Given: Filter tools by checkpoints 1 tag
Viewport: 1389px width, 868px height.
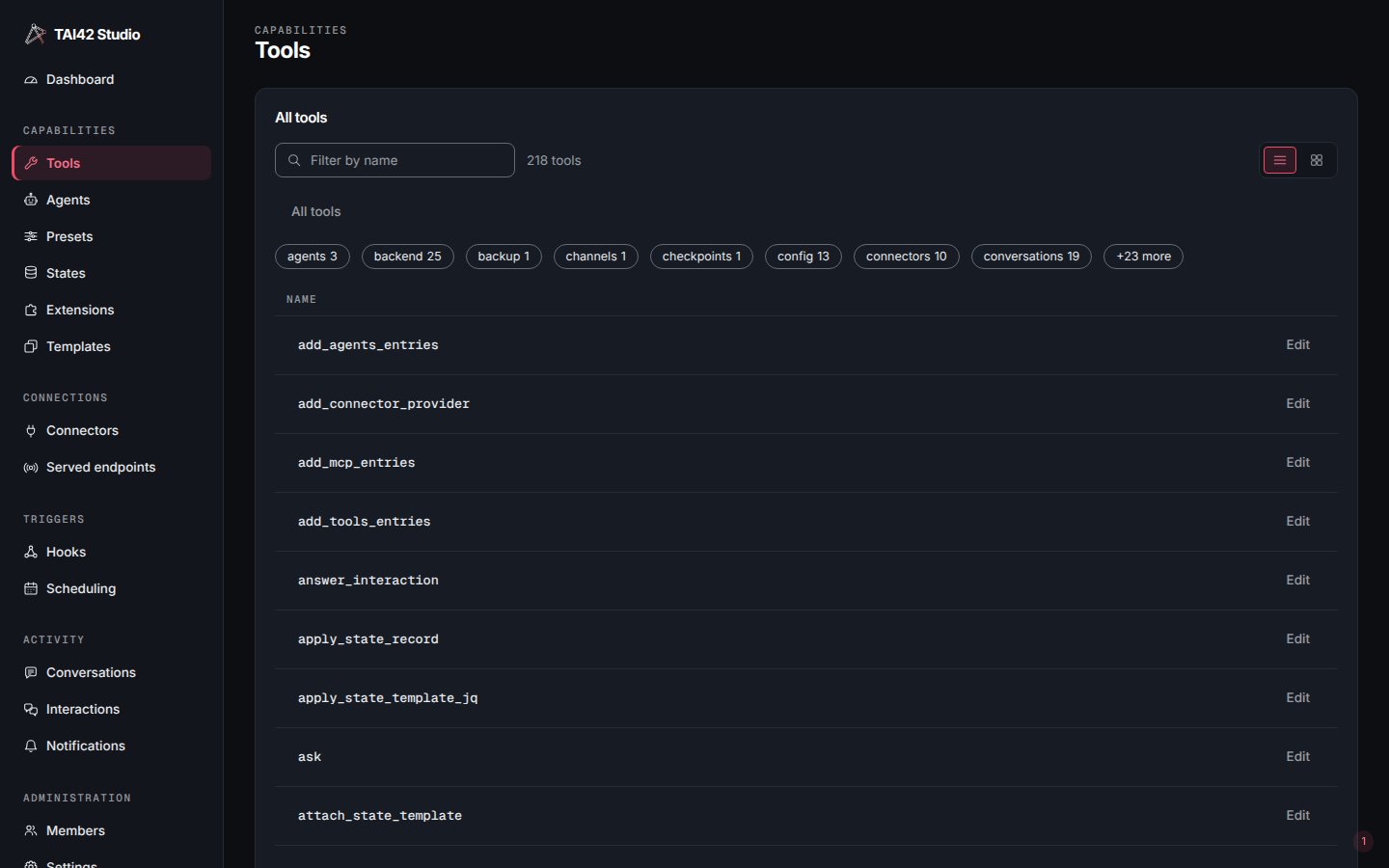Looking at the screenshot, I should (702, 257).
